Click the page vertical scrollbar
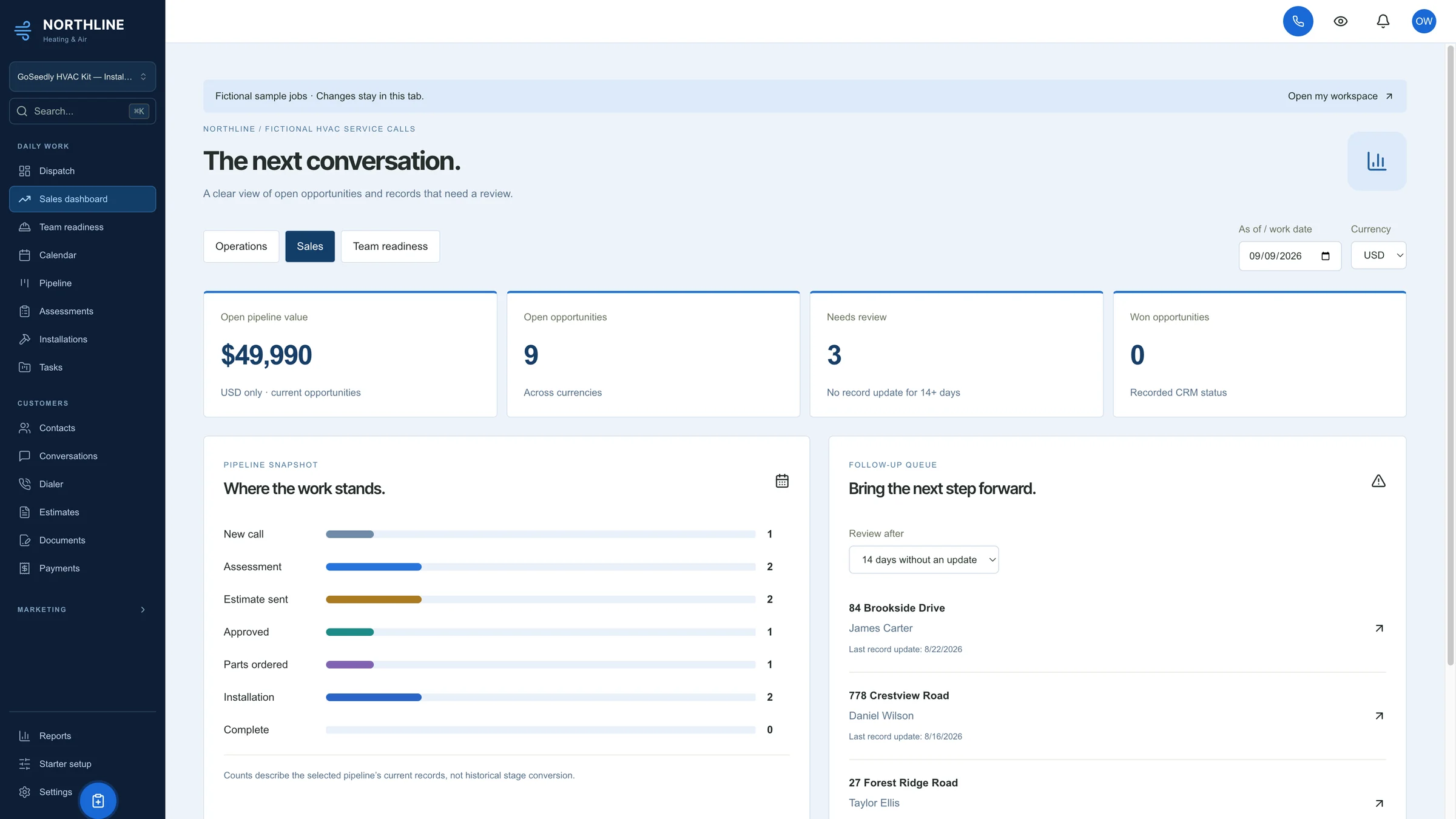 (x=1451, y=356)
